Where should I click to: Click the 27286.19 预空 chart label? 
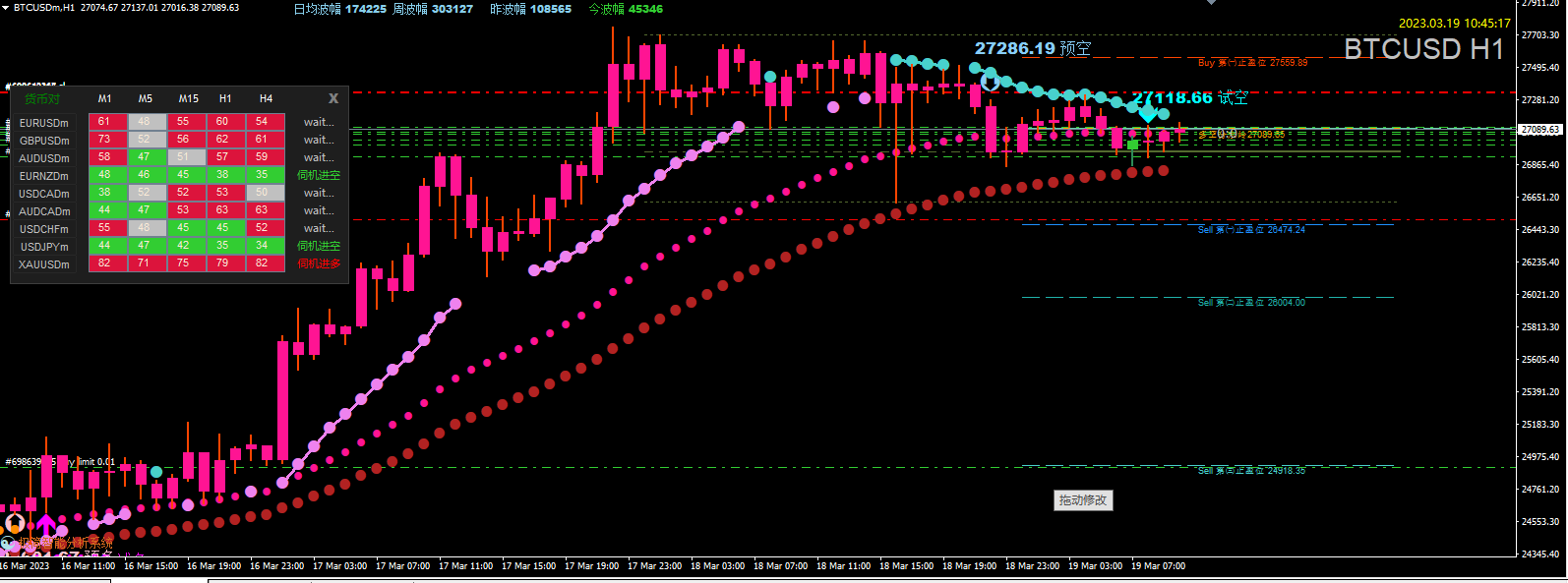[1033, 48]
